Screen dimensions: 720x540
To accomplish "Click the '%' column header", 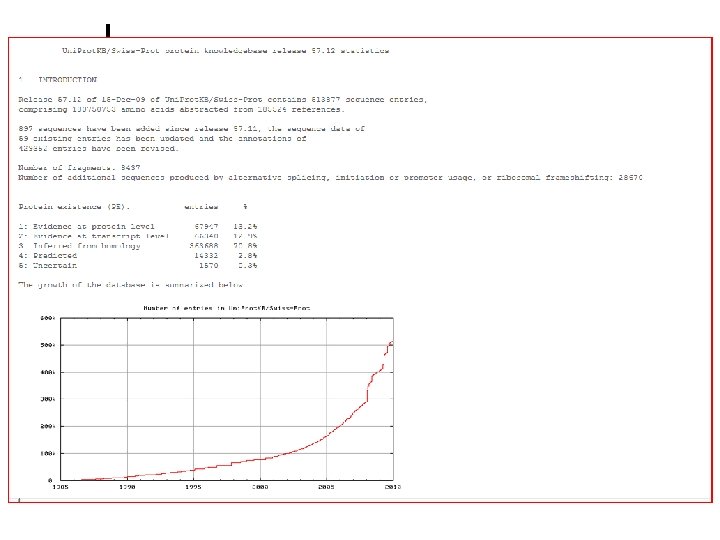I will click(246, 207).
